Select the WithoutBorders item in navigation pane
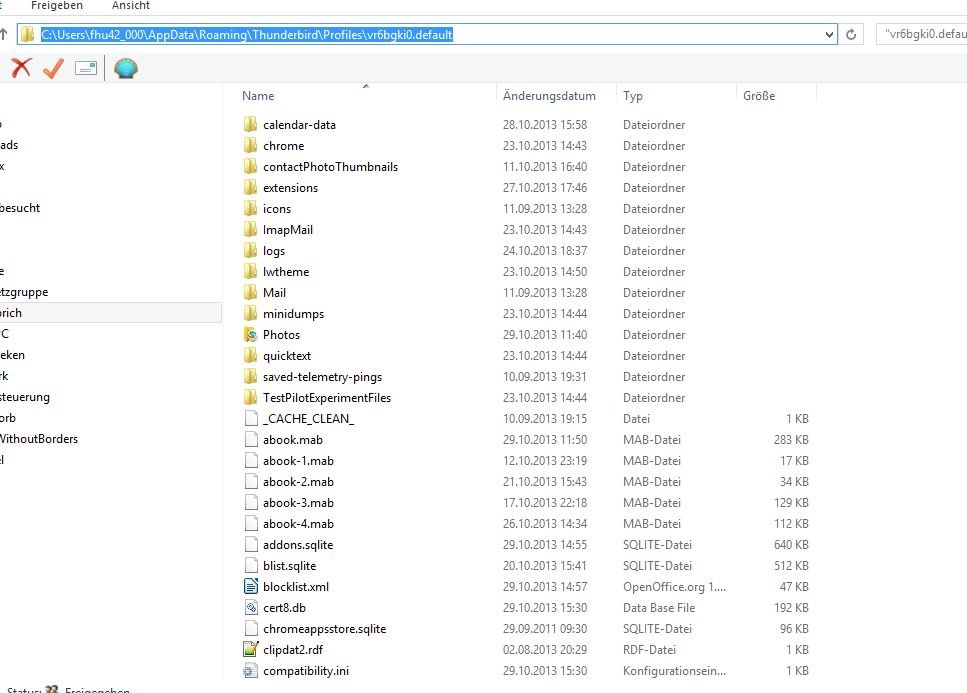Viewport: 967px width, 693px height. coord(39,439)
